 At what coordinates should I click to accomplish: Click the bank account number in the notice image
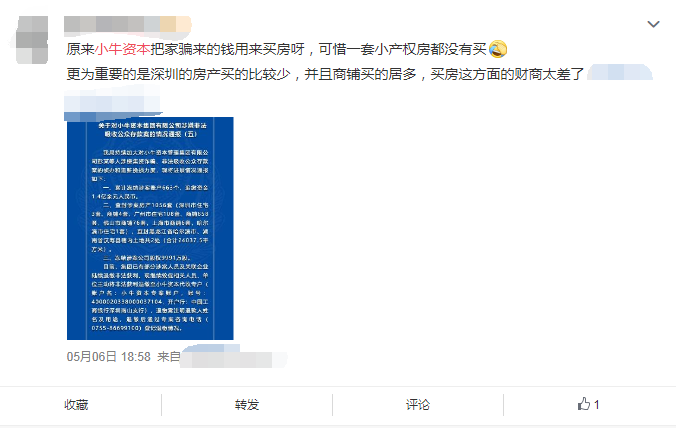pos(127,302)
